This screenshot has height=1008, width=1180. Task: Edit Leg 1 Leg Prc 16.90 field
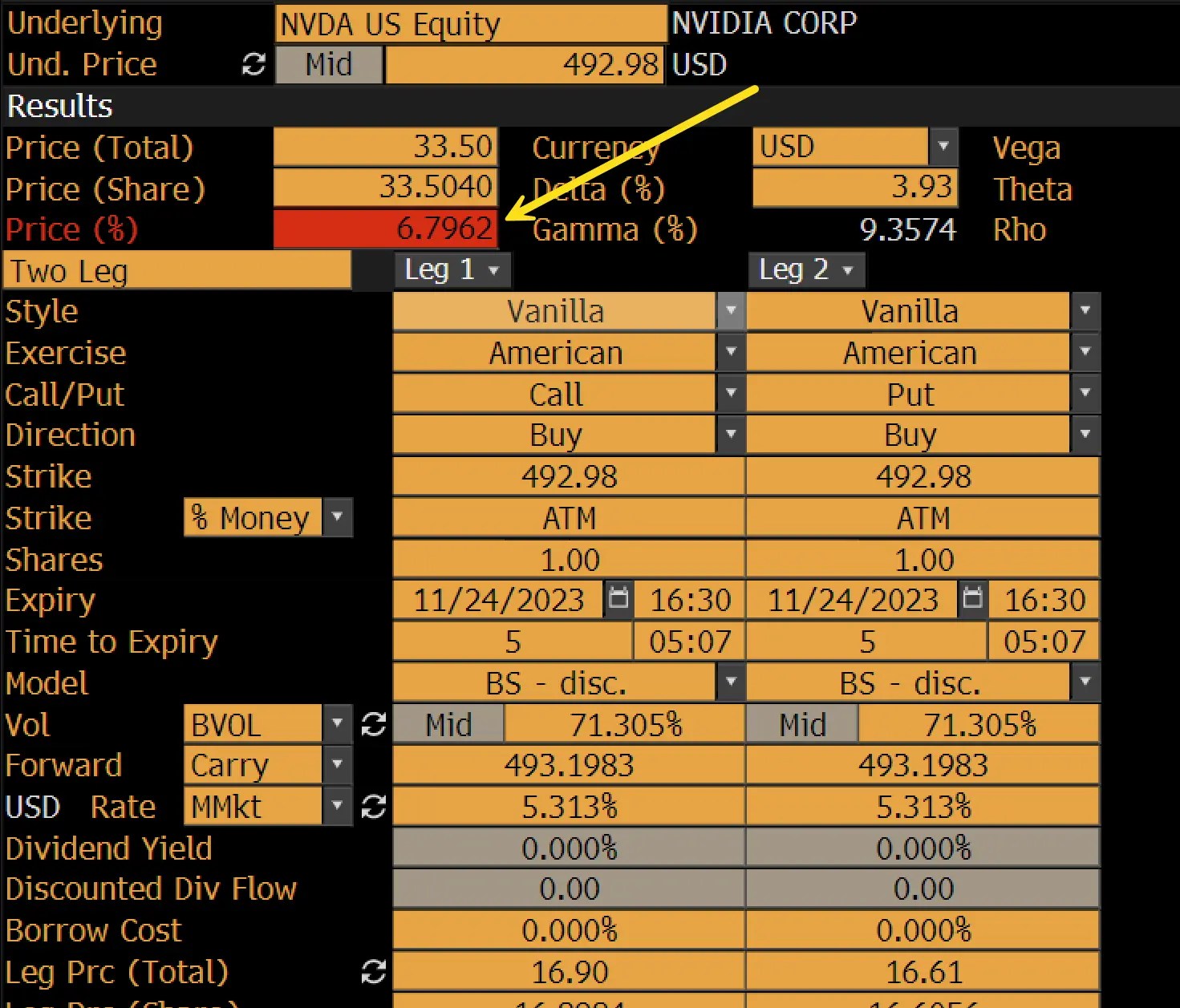(x=569, y=972)
